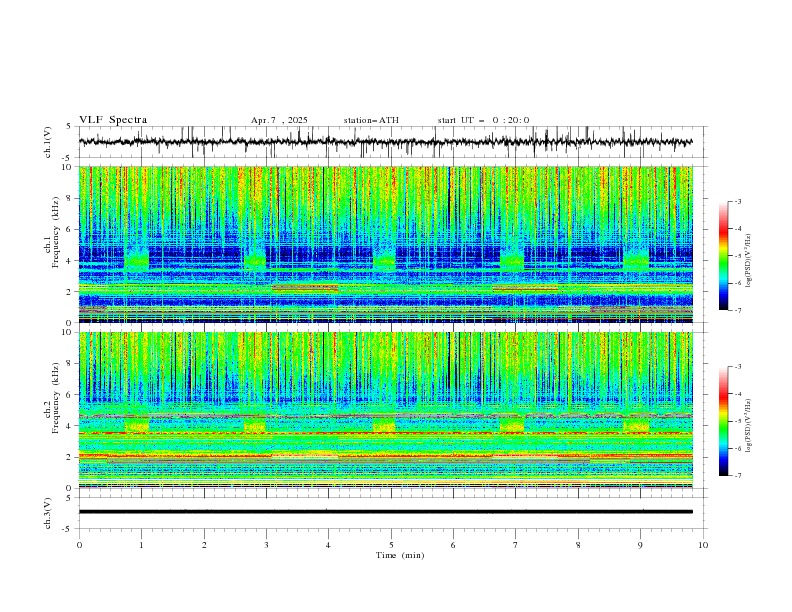Select the upper 'log(PSD)(V²/Hz)' colorbar label
The height and width of the screenshot is (612, 792).
[748, 261]
